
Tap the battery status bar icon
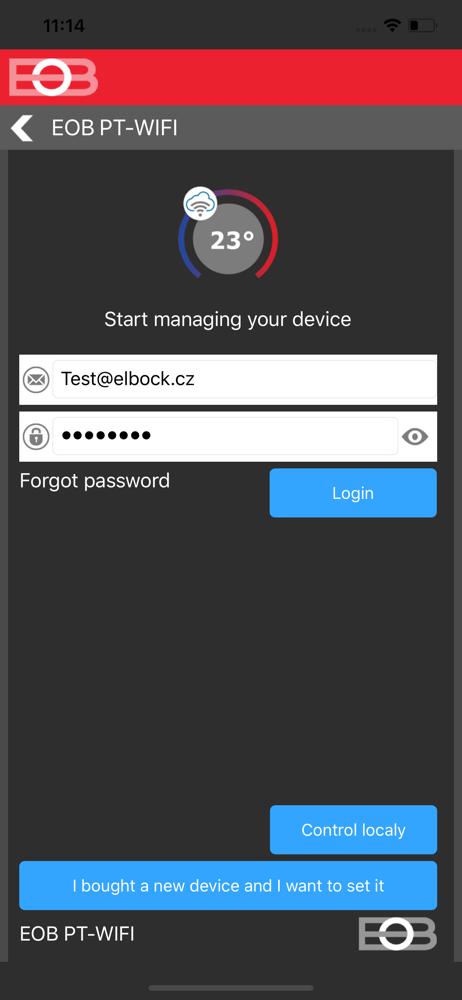coord(422,26)
